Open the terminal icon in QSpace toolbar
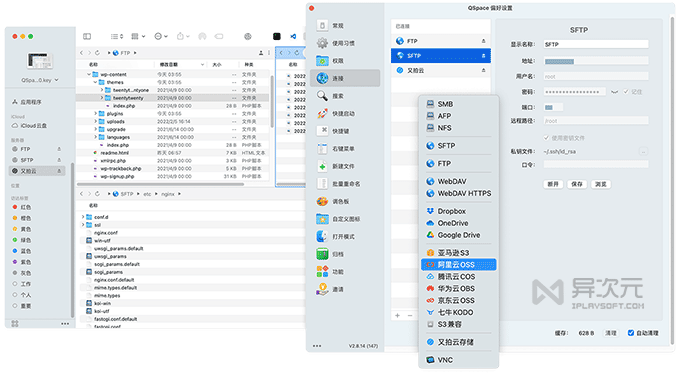 point(277,36)
